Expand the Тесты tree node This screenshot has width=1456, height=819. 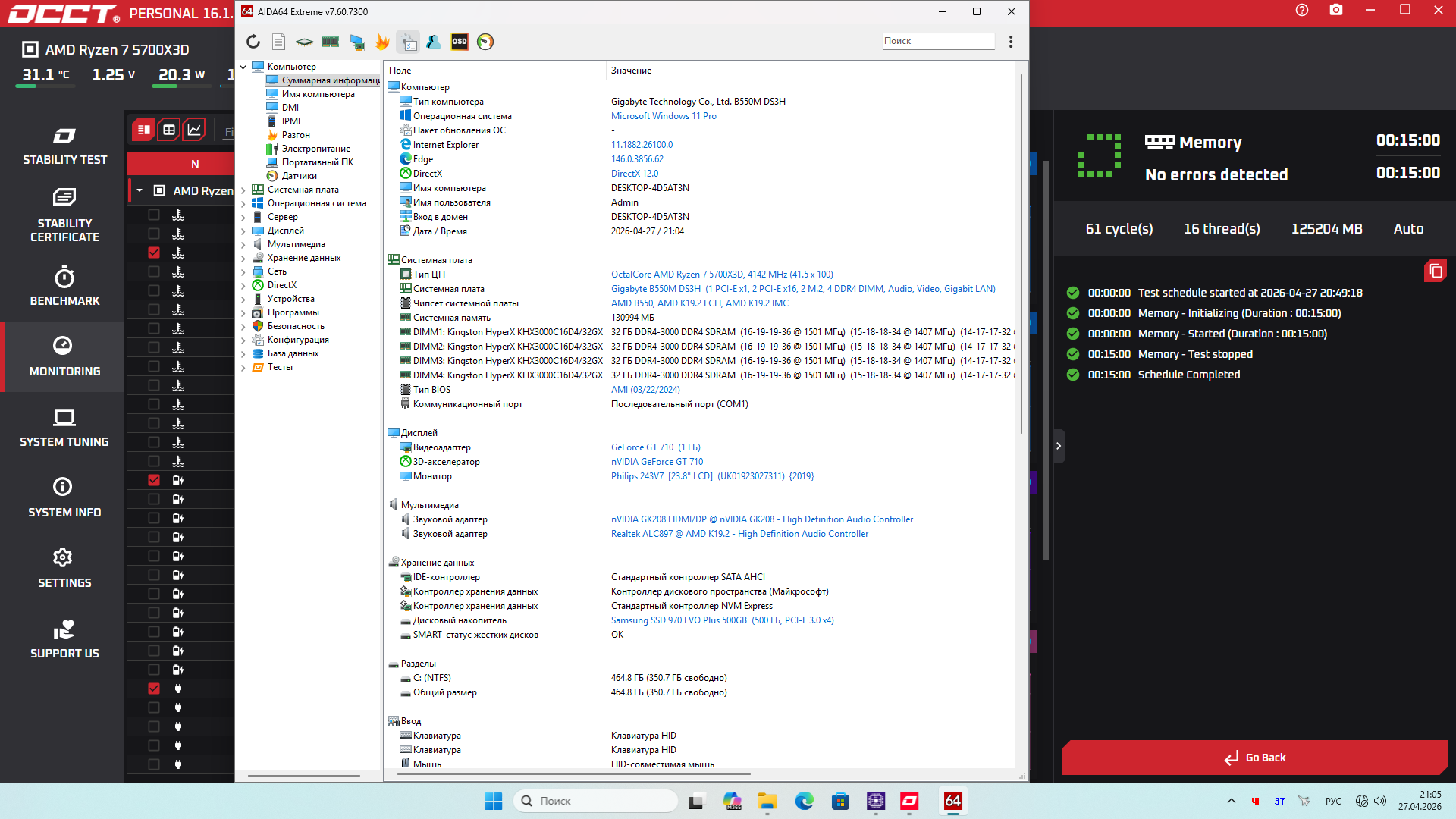243,367
